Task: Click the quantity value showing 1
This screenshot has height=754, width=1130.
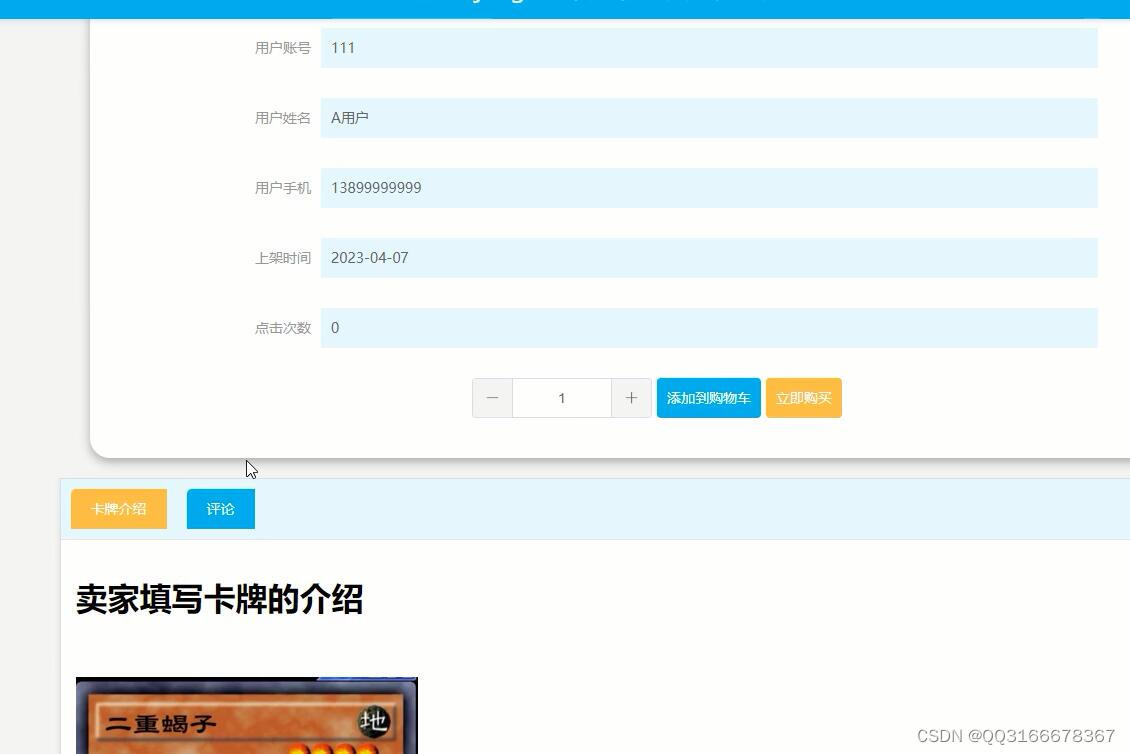Action: 561,397
